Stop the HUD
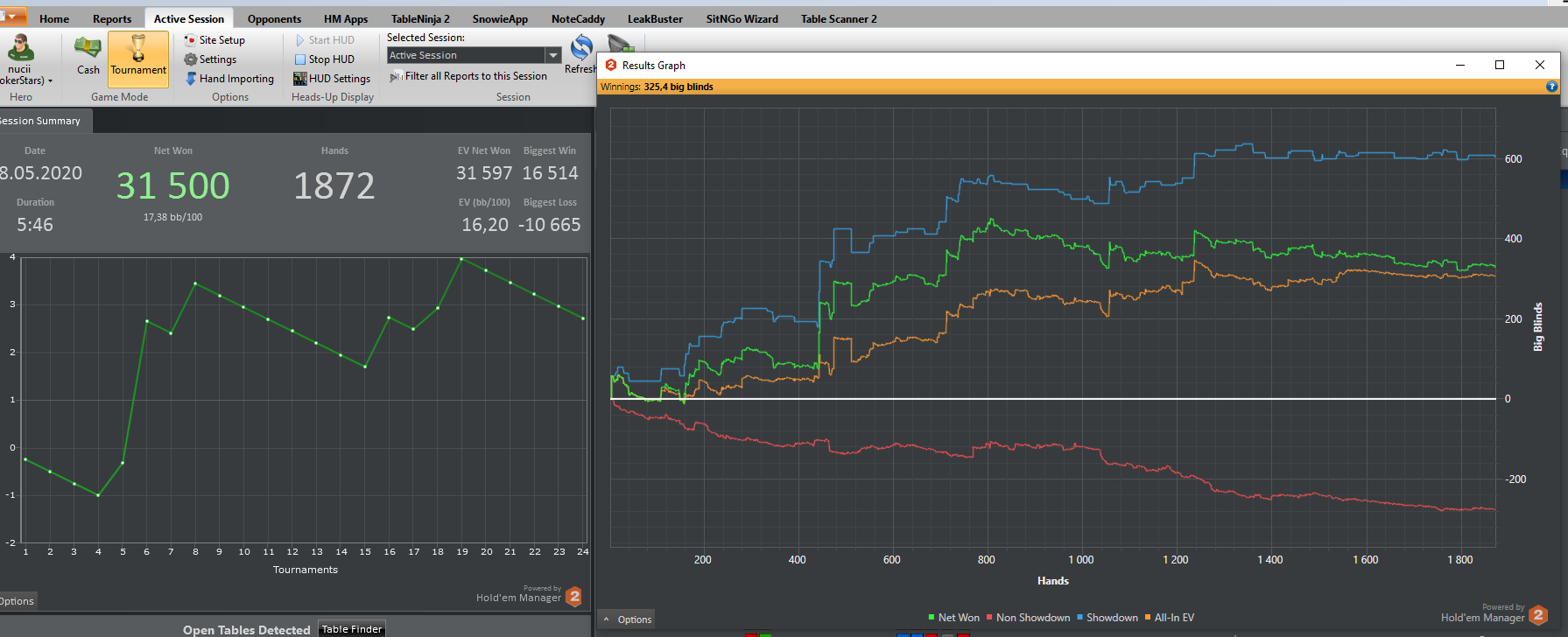 pos(325,59)
